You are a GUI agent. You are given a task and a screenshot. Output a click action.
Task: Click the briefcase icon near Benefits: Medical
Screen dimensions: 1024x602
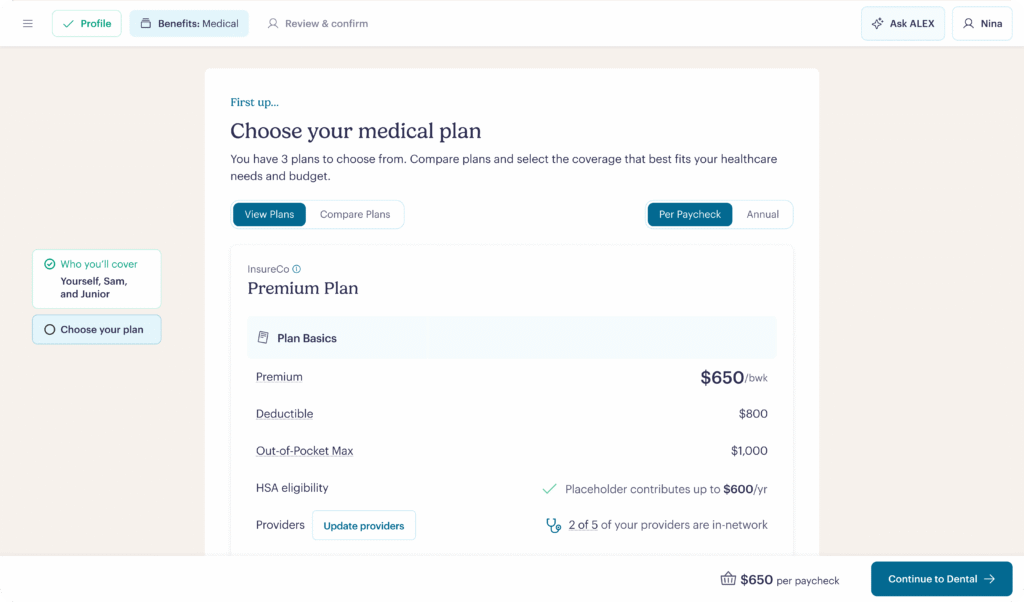148,22
